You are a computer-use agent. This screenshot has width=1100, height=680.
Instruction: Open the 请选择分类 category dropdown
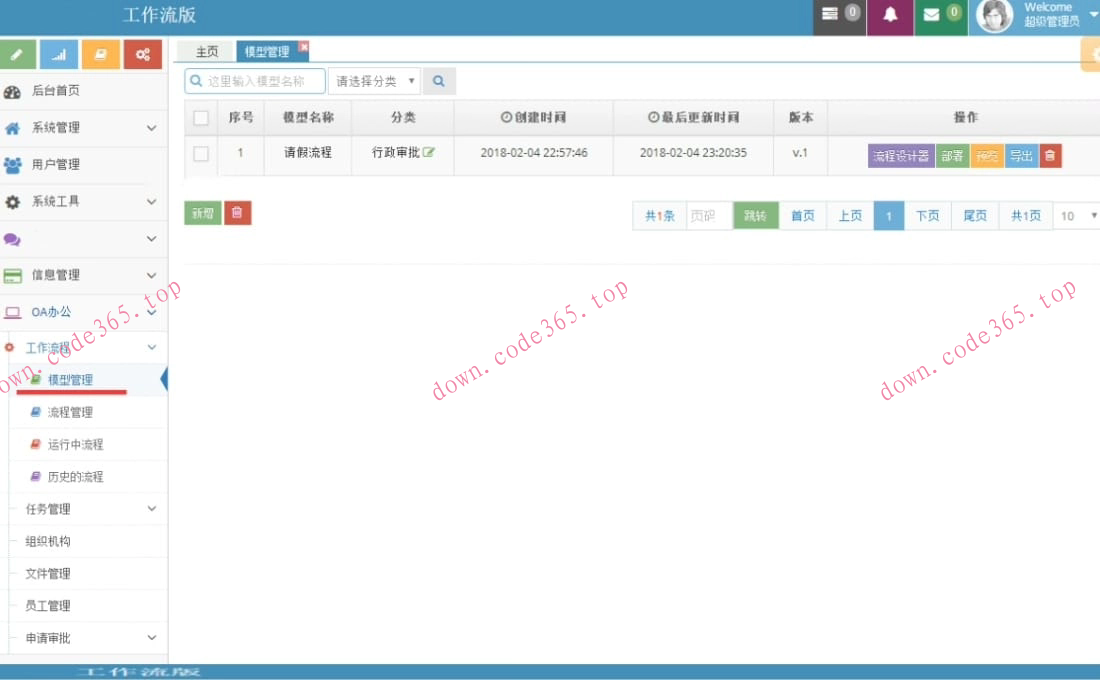[374, 81]
